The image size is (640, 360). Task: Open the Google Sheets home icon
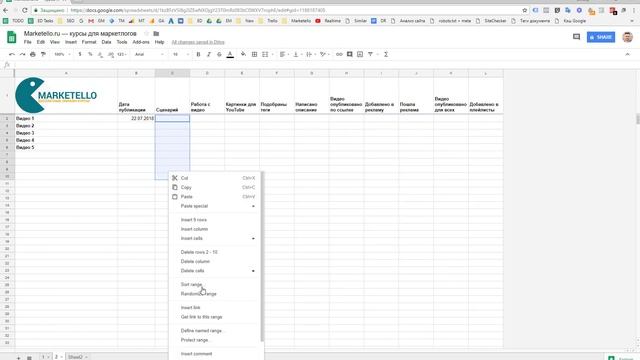(x=11, y=38)
